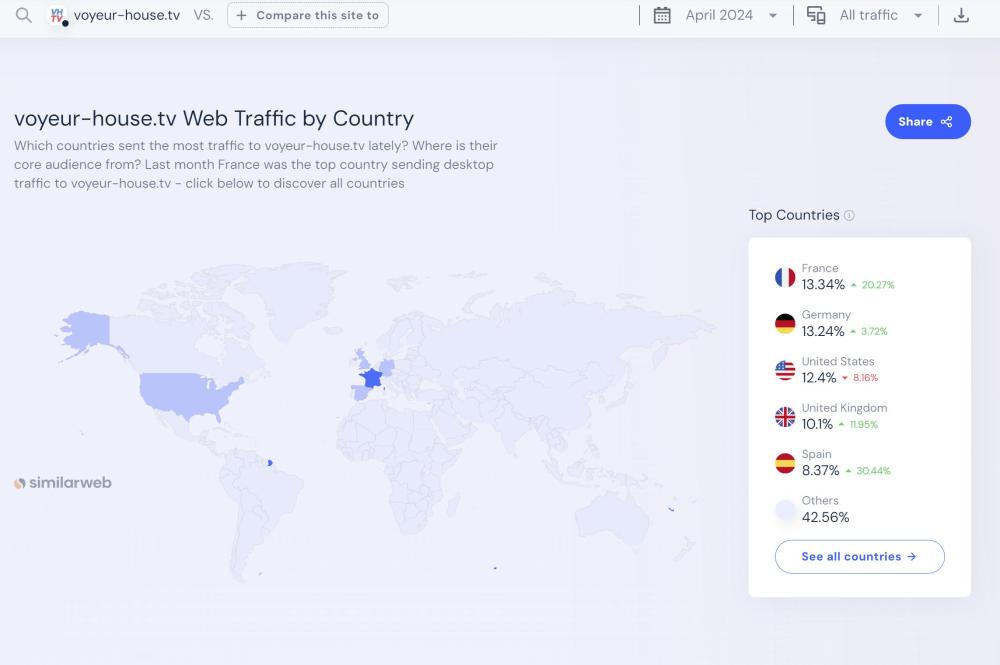Click the Germany flag icon
Screen dimensions: 1000x665
[785, 324]
